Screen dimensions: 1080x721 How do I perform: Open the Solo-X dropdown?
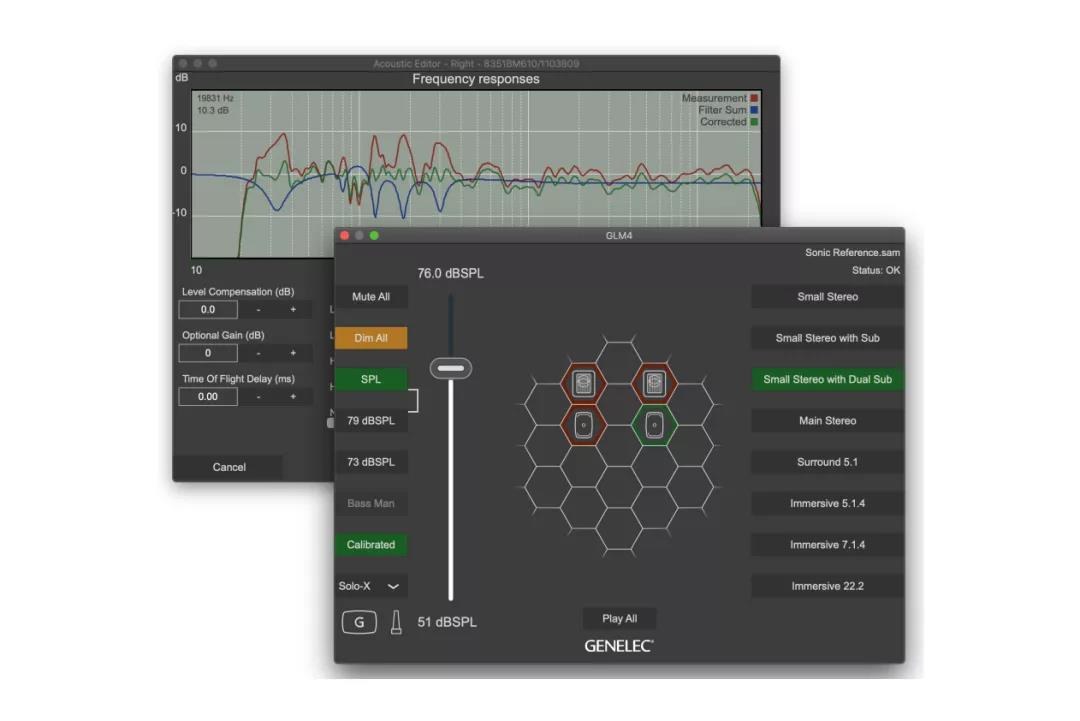point(371,586)
